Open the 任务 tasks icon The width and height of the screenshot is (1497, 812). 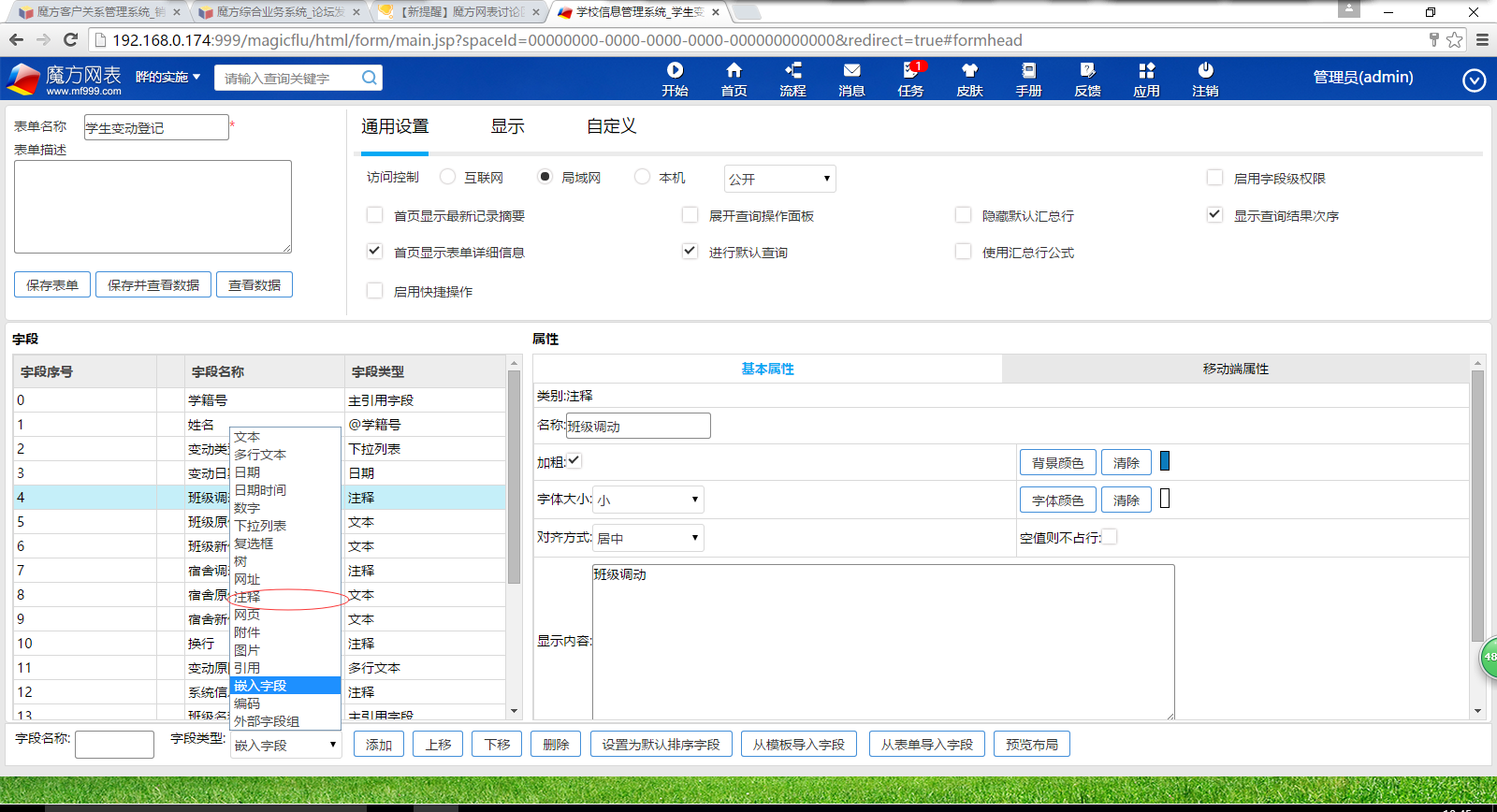(x=910, y=79)
